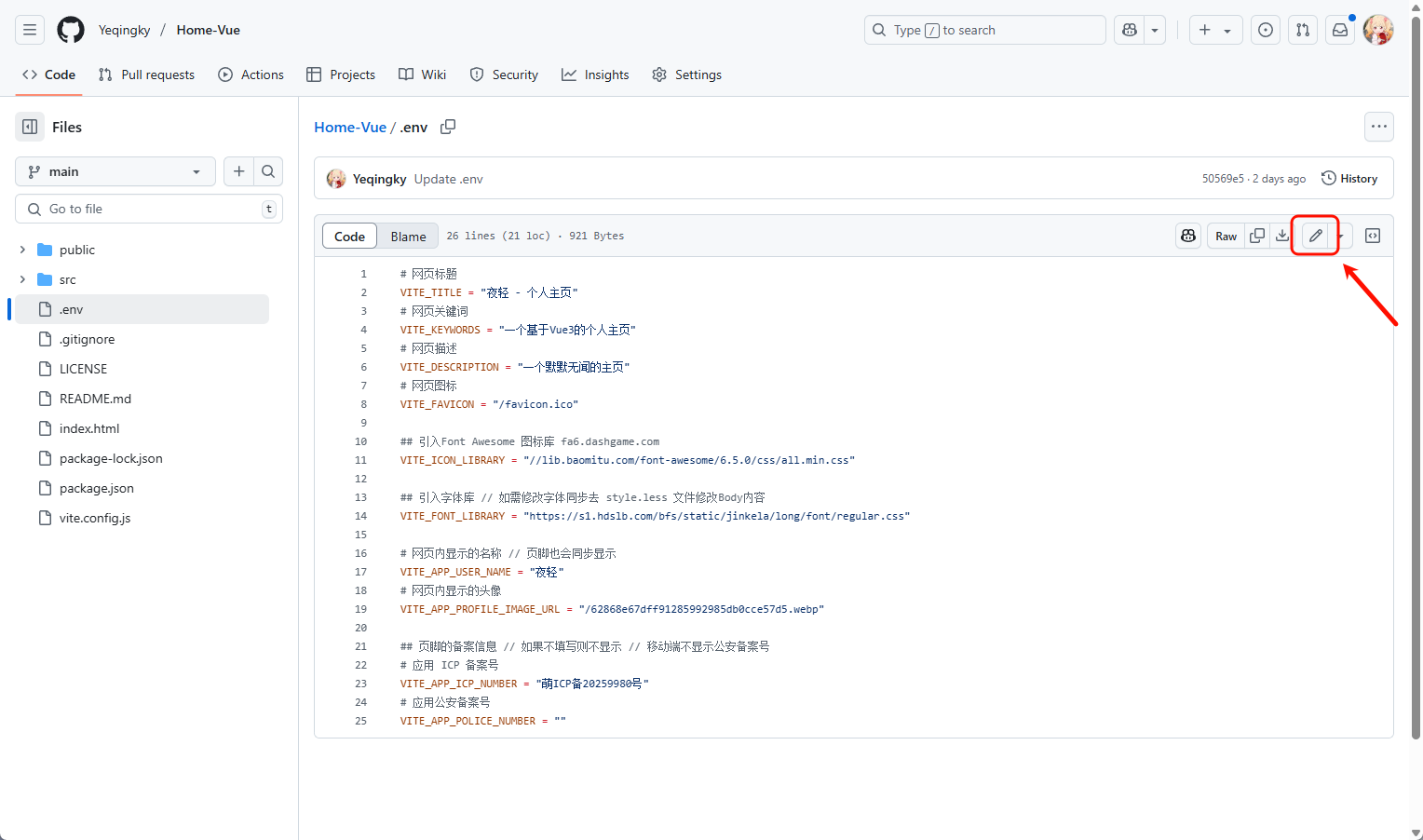Copy raw file contents icon
This screenshot has height=840, width=1423.
[x=1257, y=237]
